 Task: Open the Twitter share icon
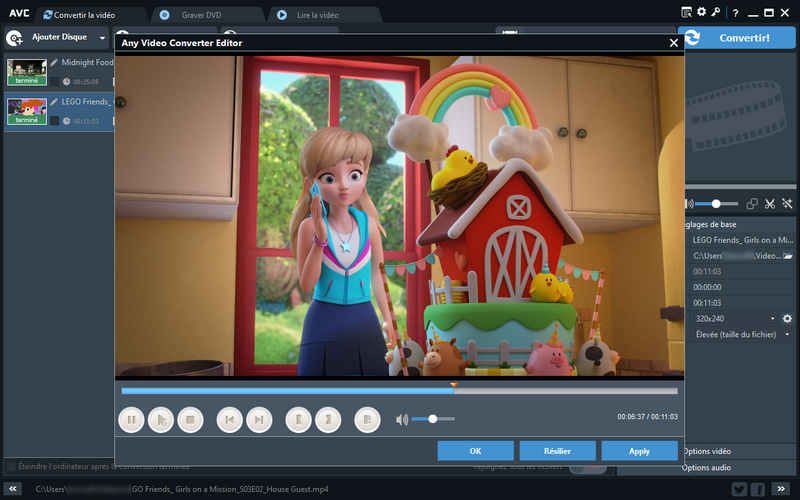[739, 489]
